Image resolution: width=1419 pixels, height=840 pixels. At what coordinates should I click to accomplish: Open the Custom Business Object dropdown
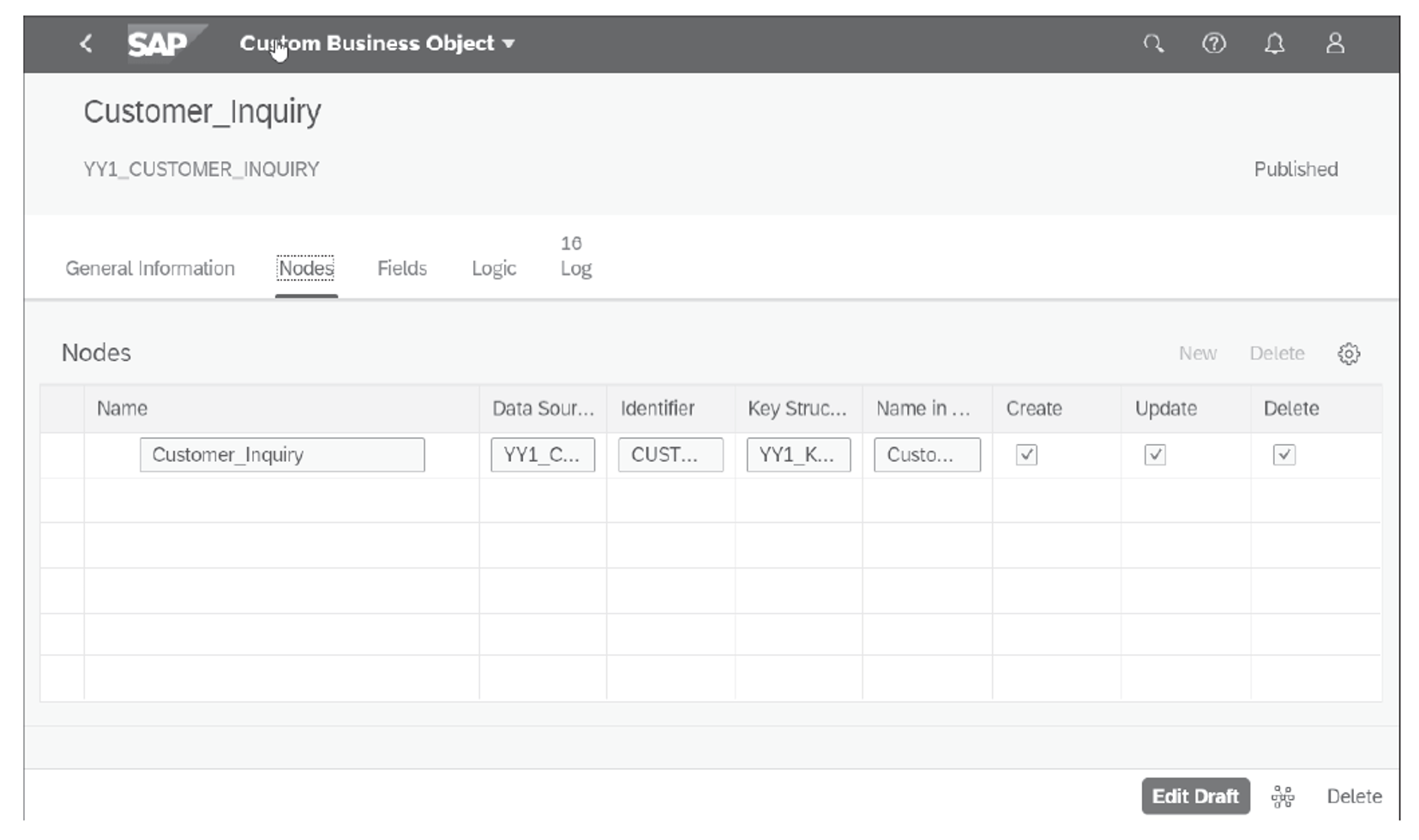[377, 44]
